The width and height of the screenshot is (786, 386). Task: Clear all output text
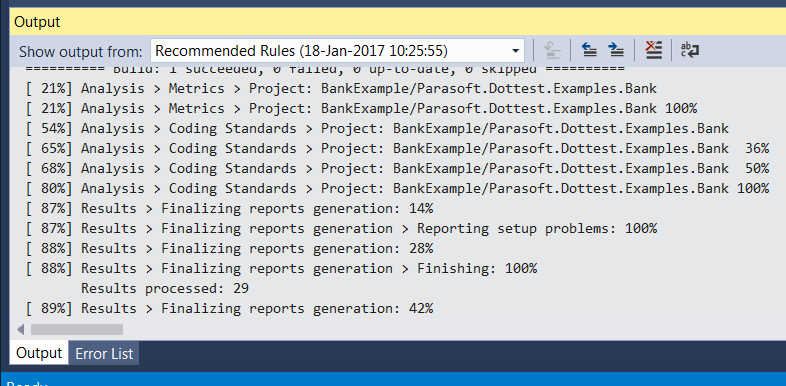(653, 50)
